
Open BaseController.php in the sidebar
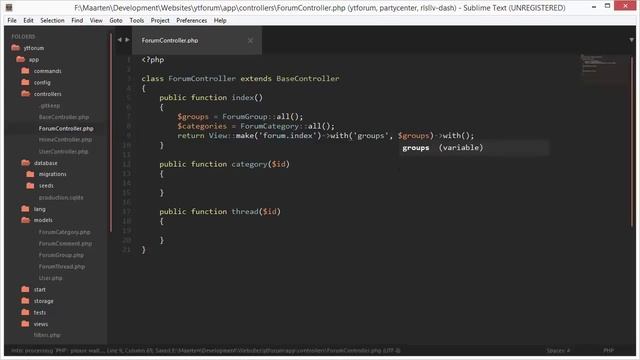pyautogui.click(x=64, y=117)
